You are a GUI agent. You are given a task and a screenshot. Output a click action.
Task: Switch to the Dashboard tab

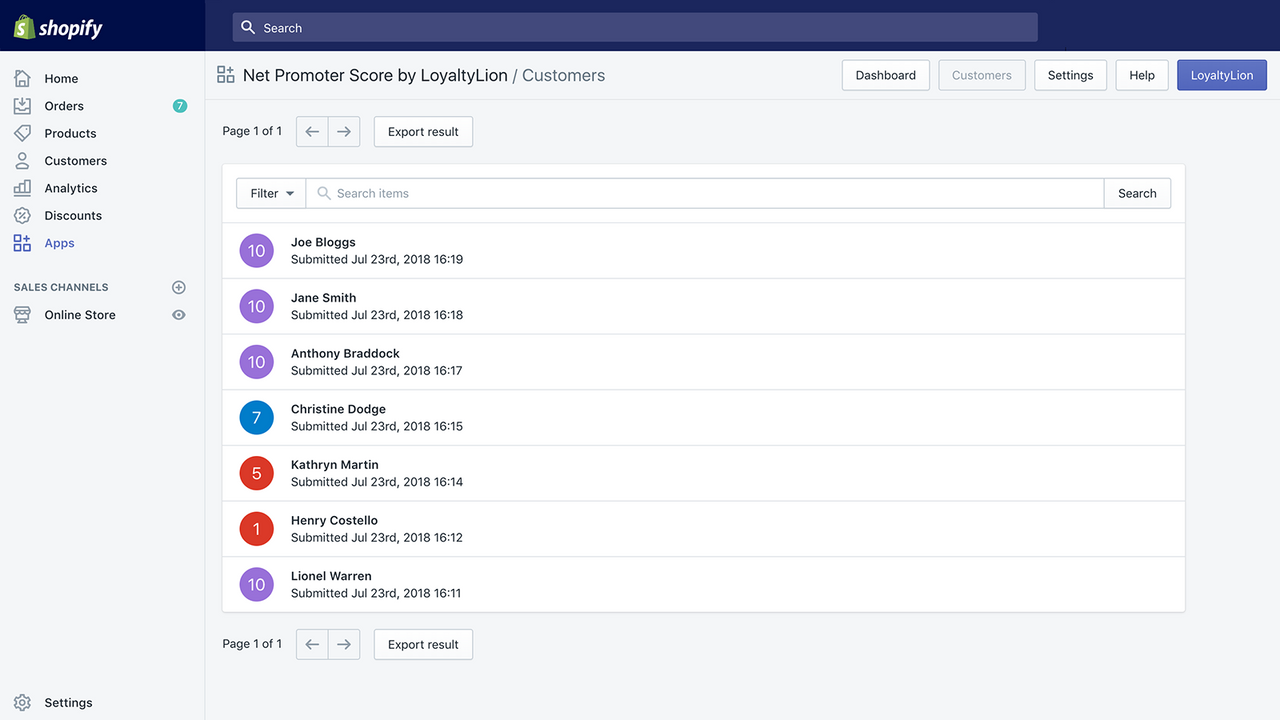886,75
